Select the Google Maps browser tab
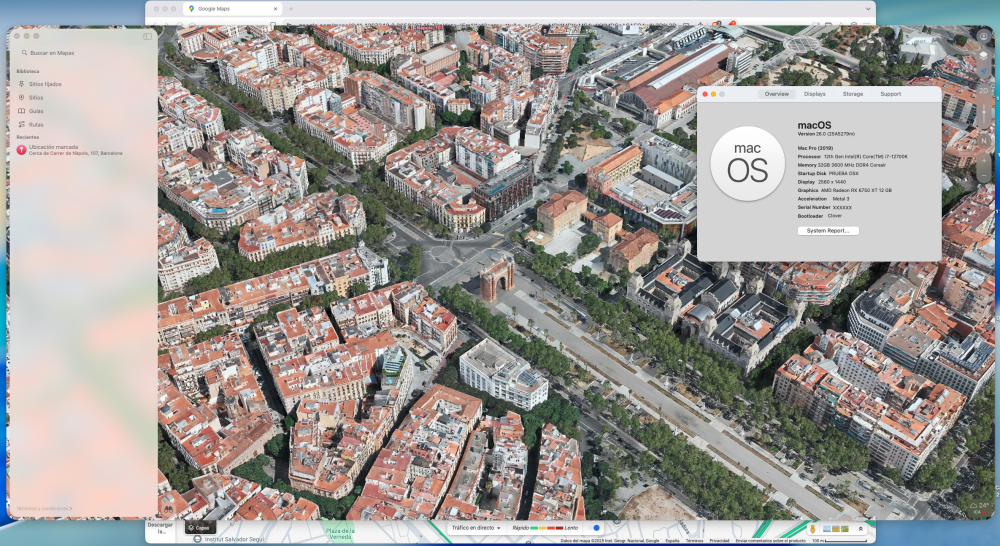This screenshot has width=1000, height=546. 233,9
